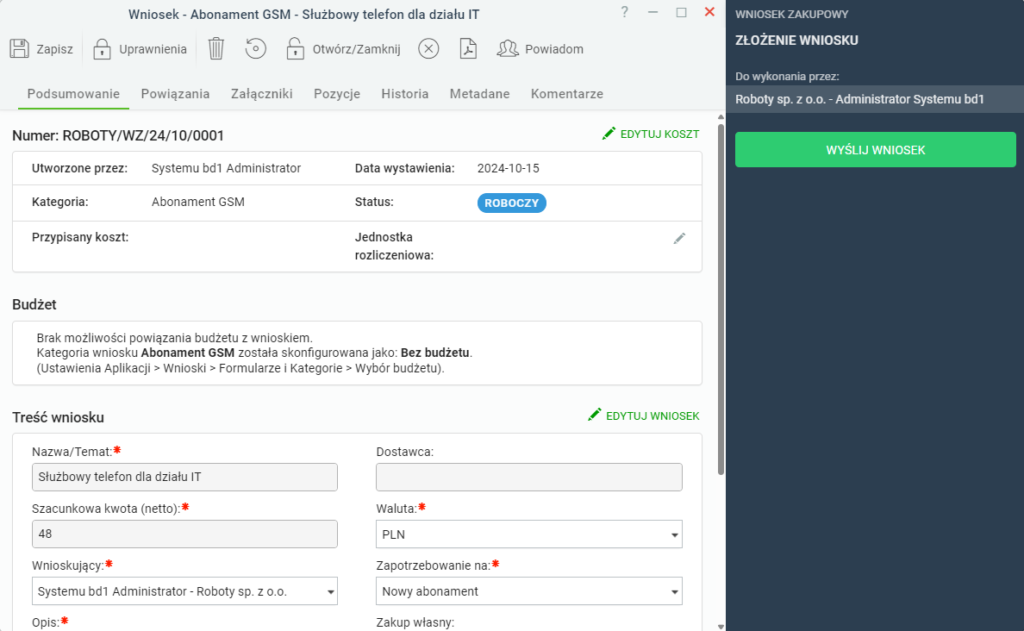Click Szacunkowa kwota (netto) field
The width and height of the screenshot is (1024, 631).
[x=185, y=534]
